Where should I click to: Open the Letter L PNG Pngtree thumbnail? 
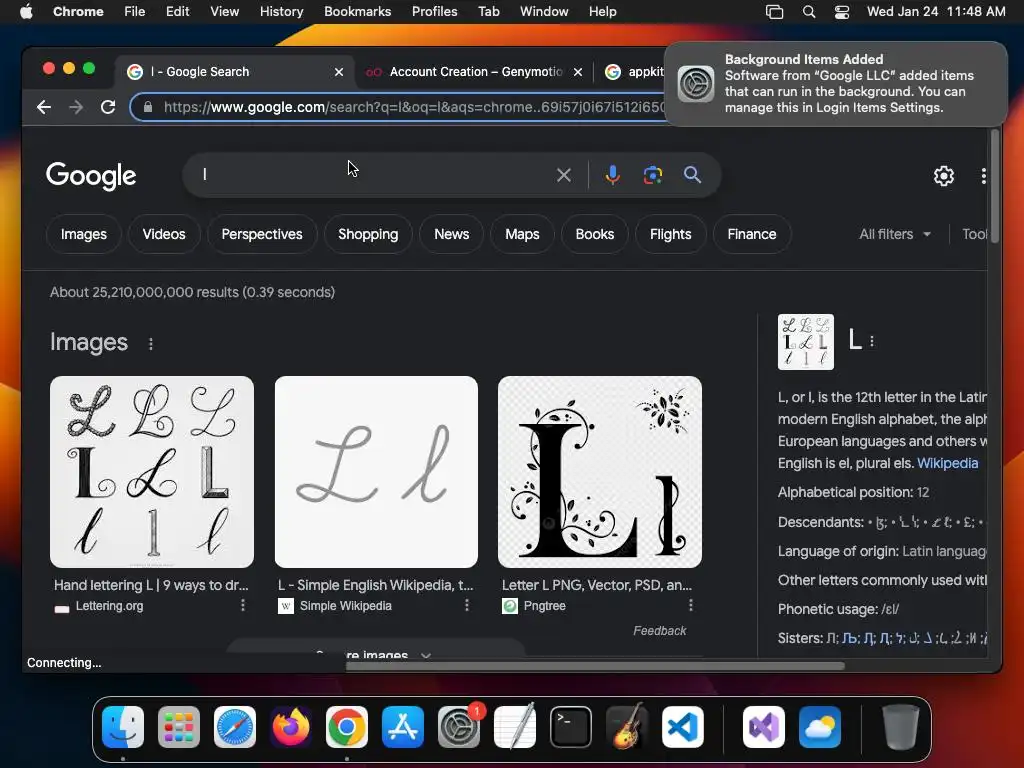600,472
